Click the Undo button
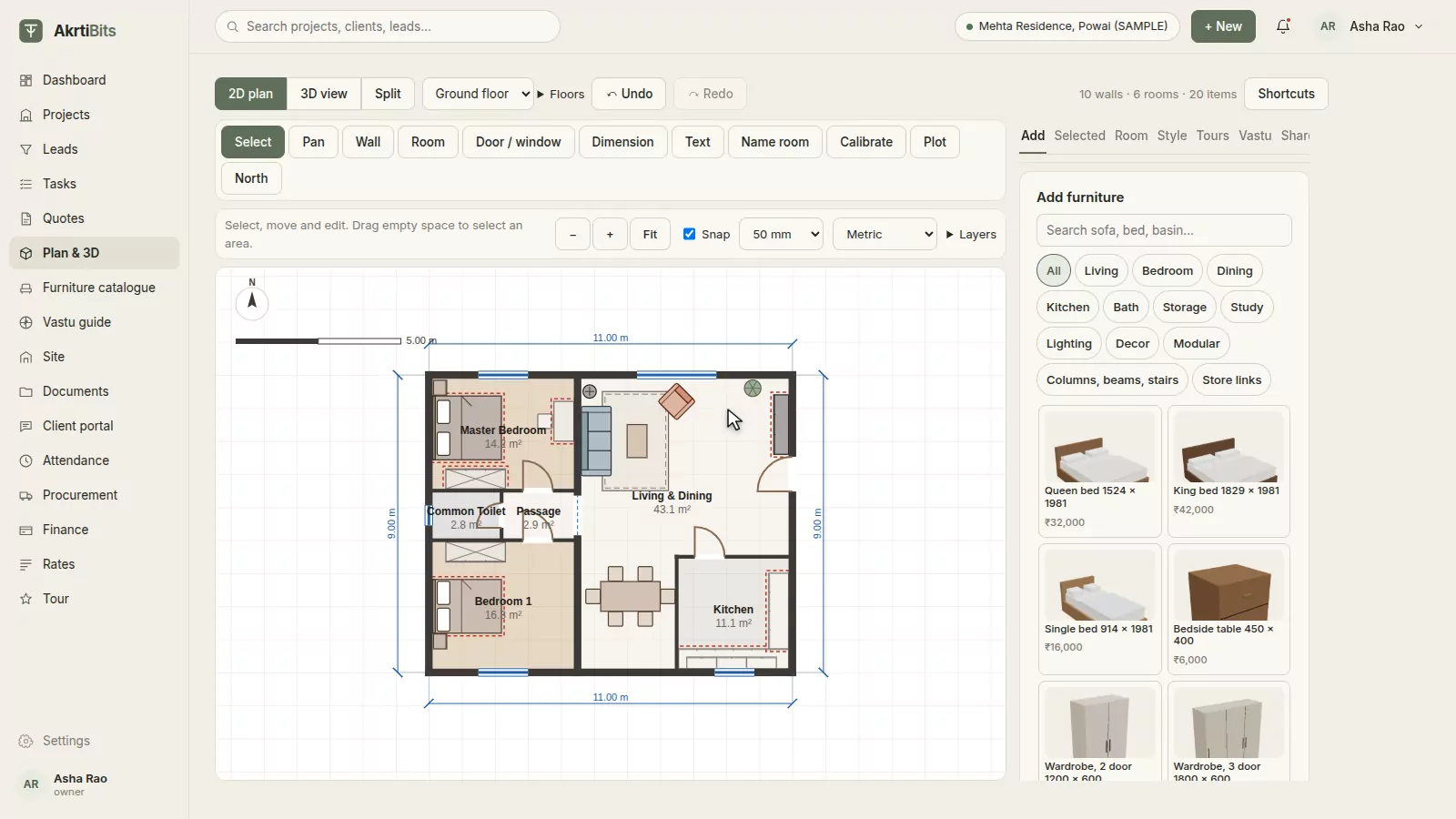 pos(630,94)
